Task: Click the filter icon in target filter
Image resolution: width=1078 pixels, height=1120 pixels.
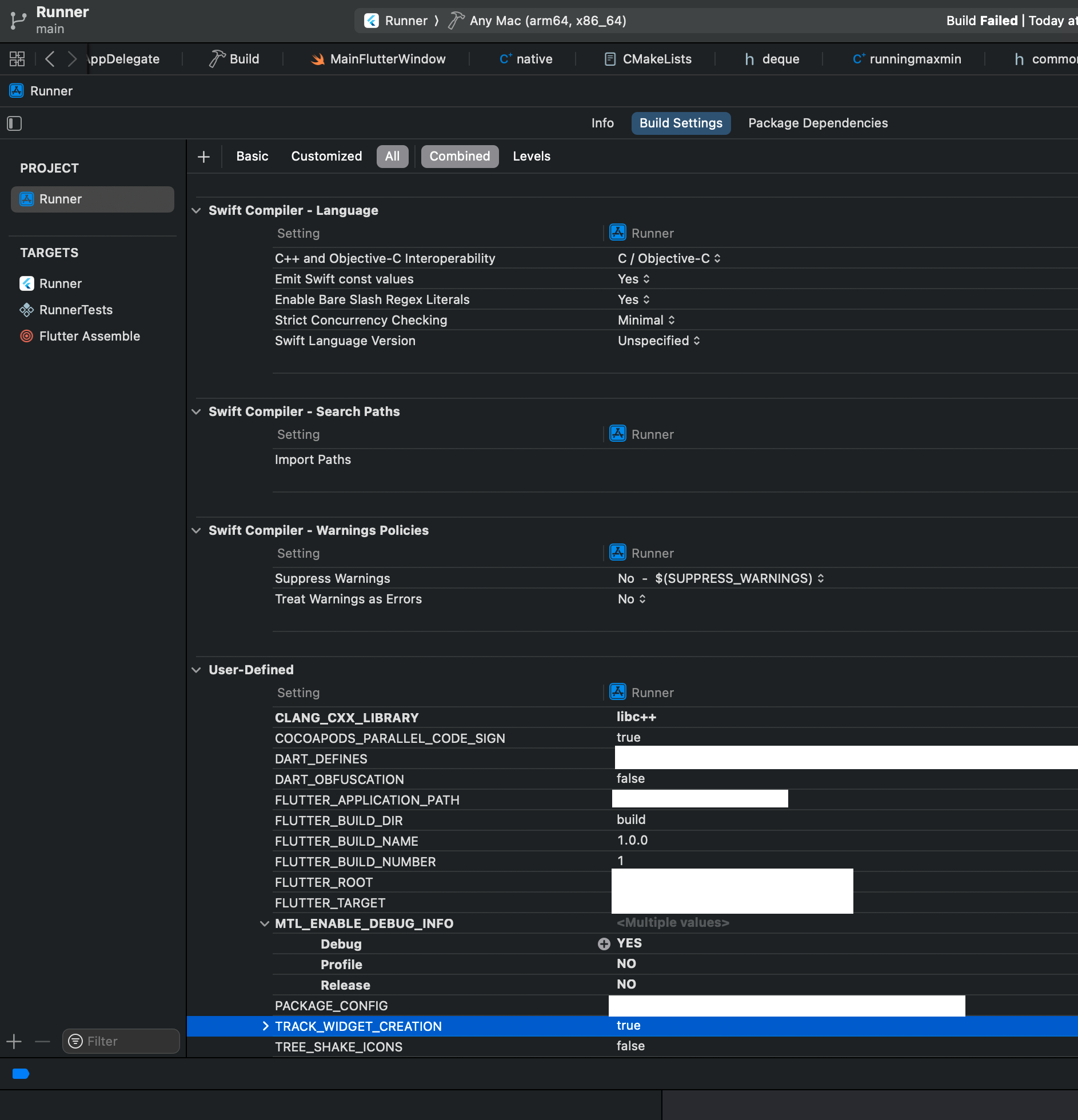Action: [75, 1041]
